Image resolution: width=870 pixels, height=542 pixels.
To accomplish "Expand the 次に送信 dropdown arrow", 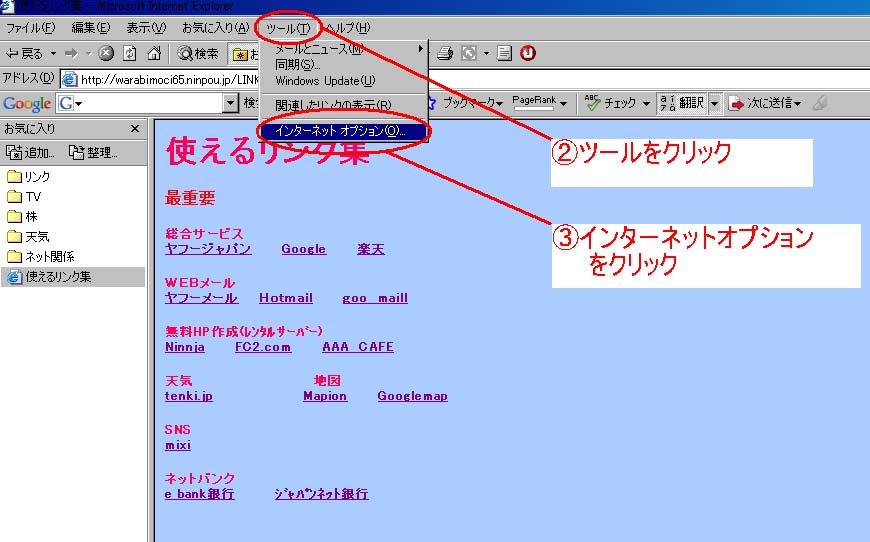I will pos(797,104).
